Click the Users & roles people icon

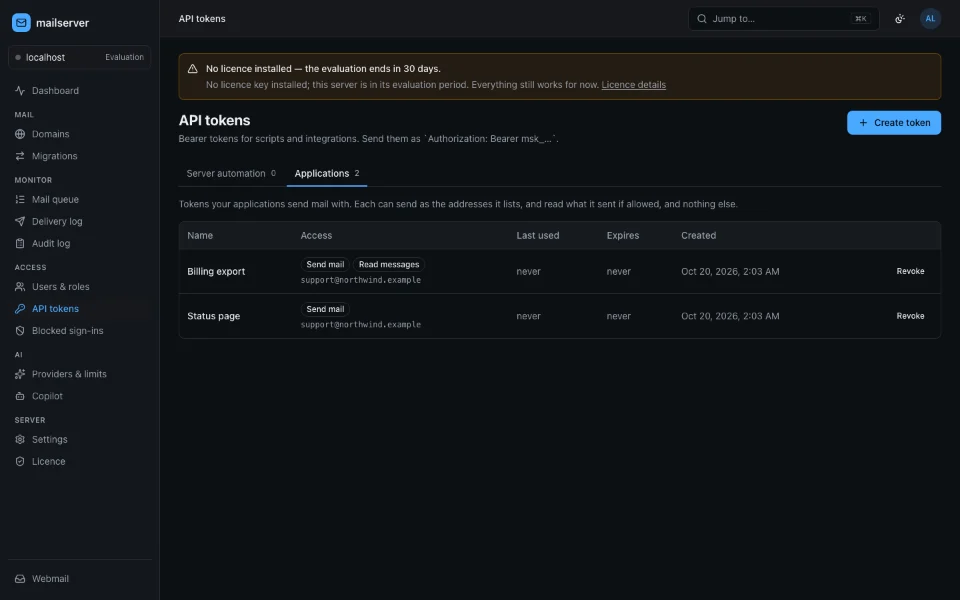[20, 287]
